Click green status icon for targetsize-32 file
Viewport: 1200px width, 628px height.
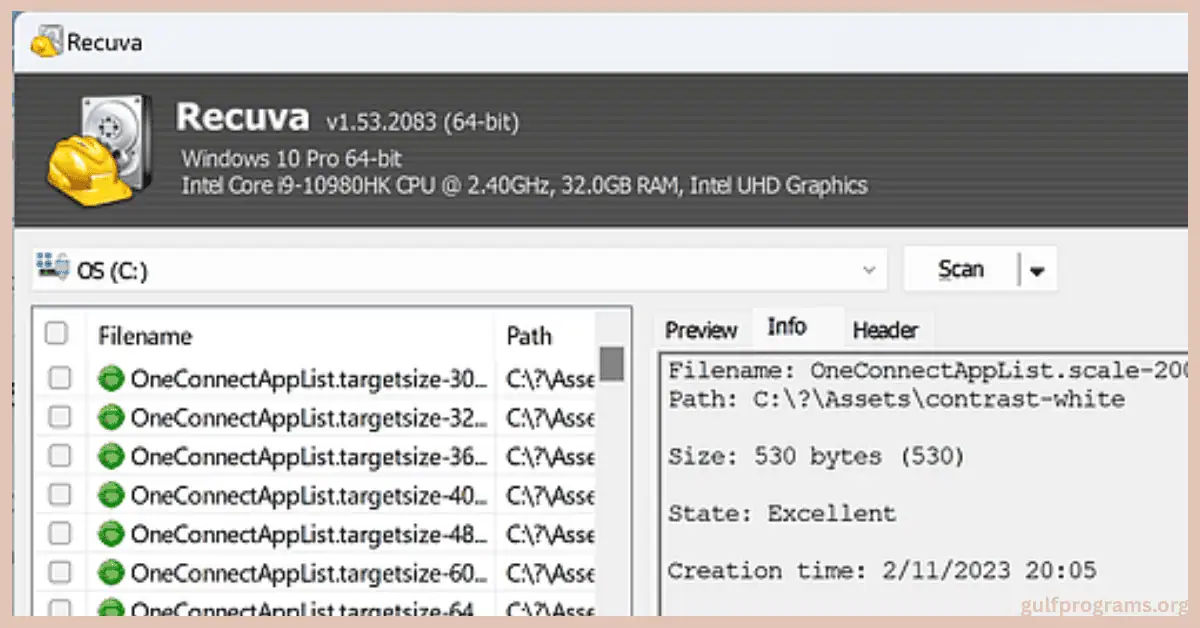[110, 417]
